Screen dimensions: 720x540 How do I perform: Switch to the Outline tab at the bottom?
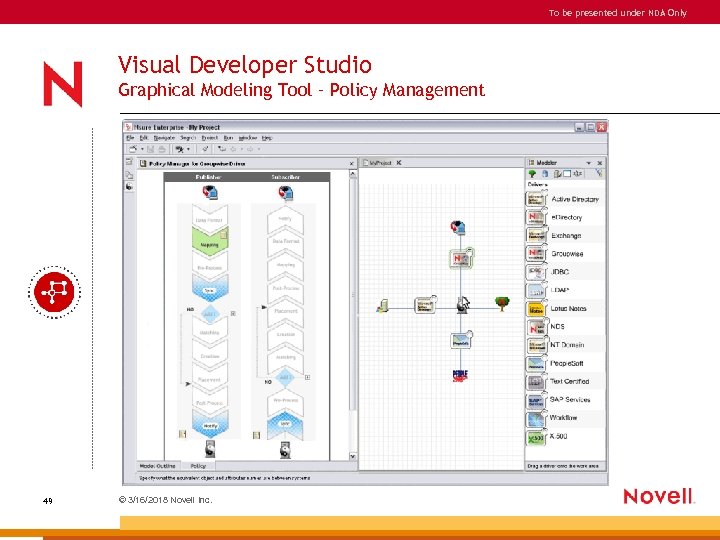158,466
